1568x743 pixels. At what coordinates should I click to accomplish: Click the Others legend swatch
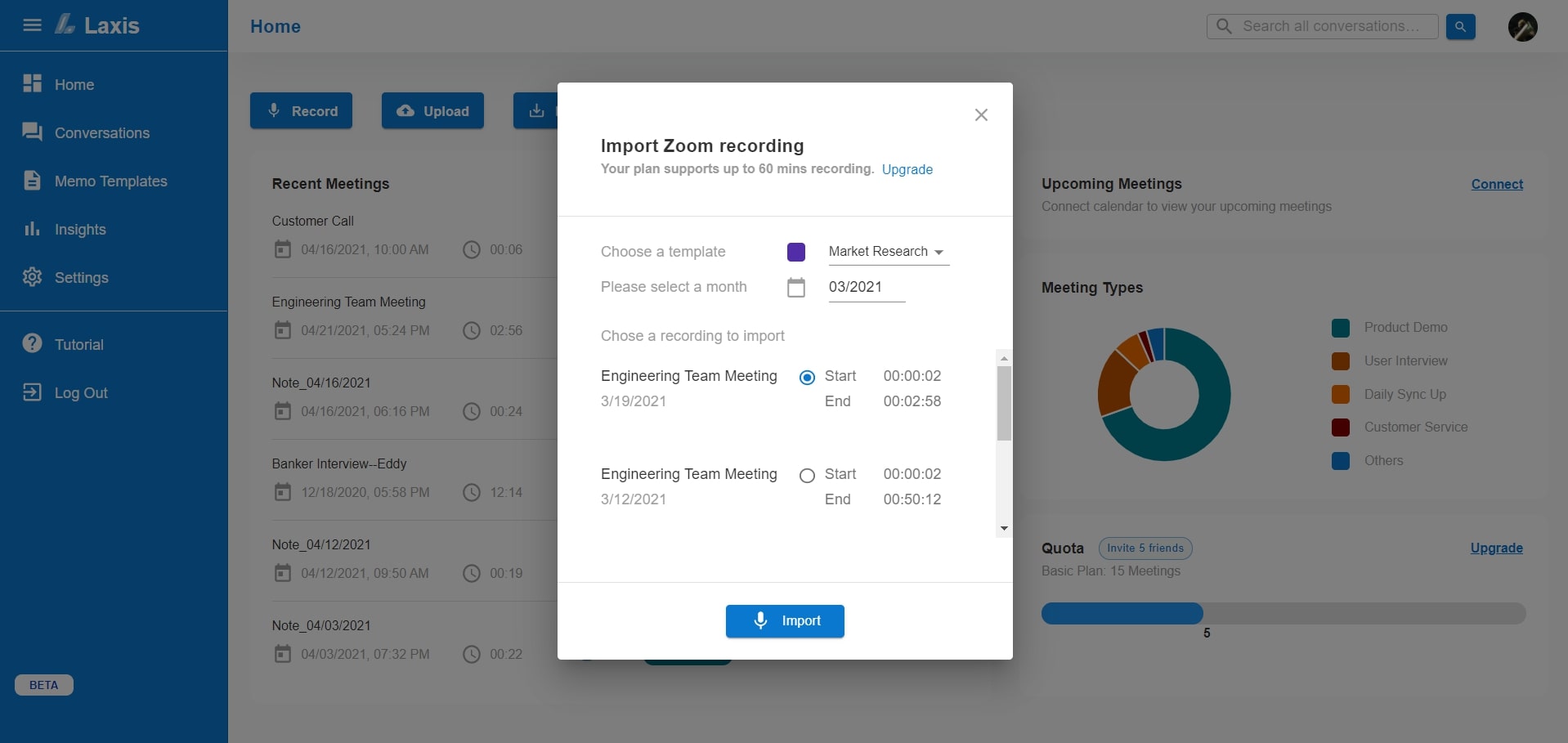[x=1341, y=461]
